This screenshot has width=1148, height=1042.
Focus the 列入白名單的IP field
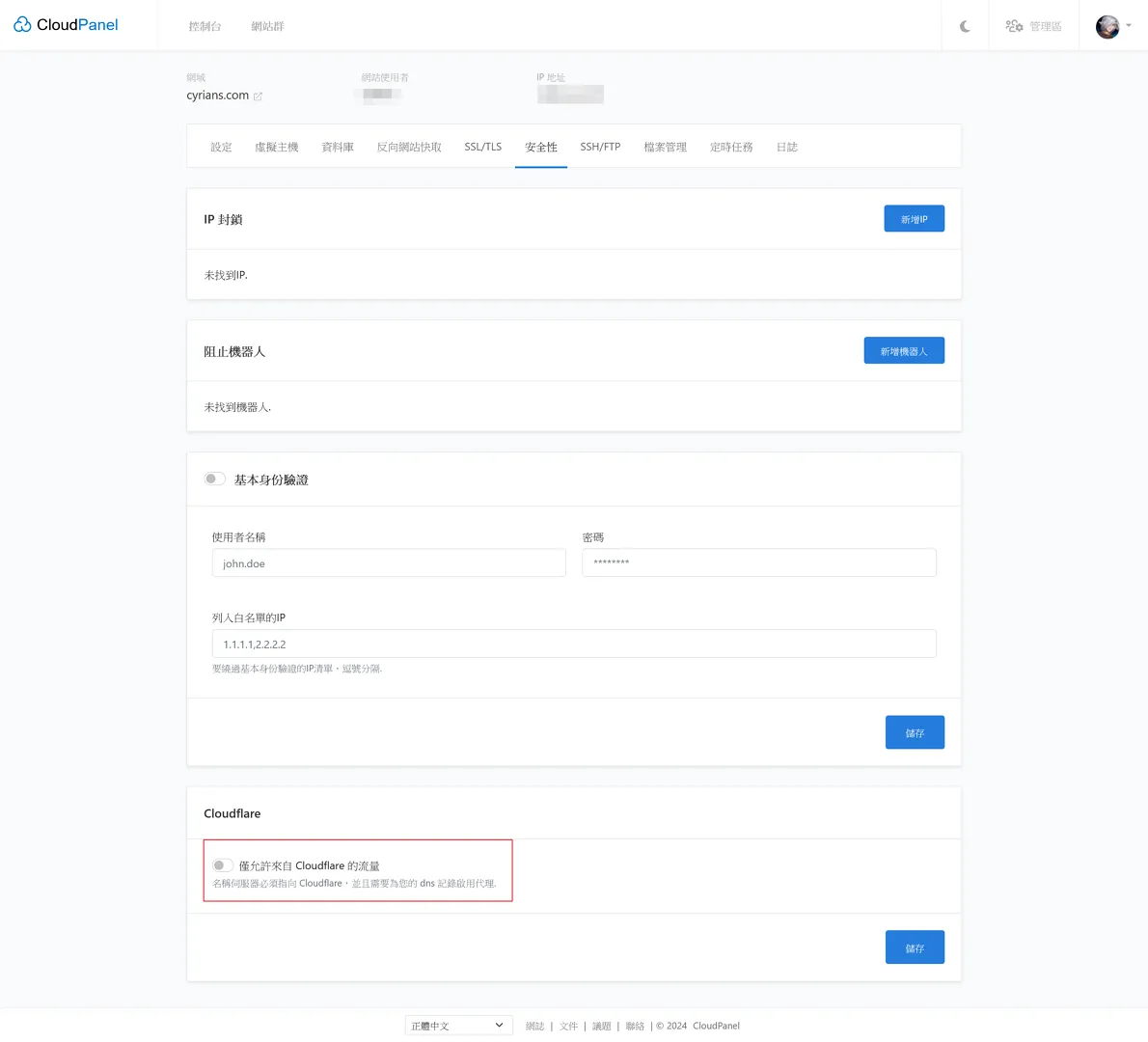click(x=574, y=644)
